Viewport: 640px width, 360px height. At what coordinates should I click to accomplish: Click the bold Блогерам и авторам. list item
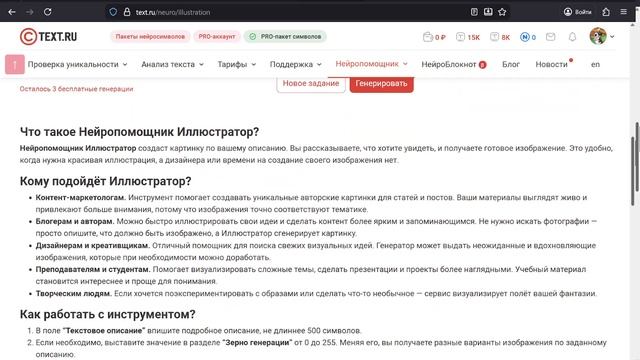point(75,222)
